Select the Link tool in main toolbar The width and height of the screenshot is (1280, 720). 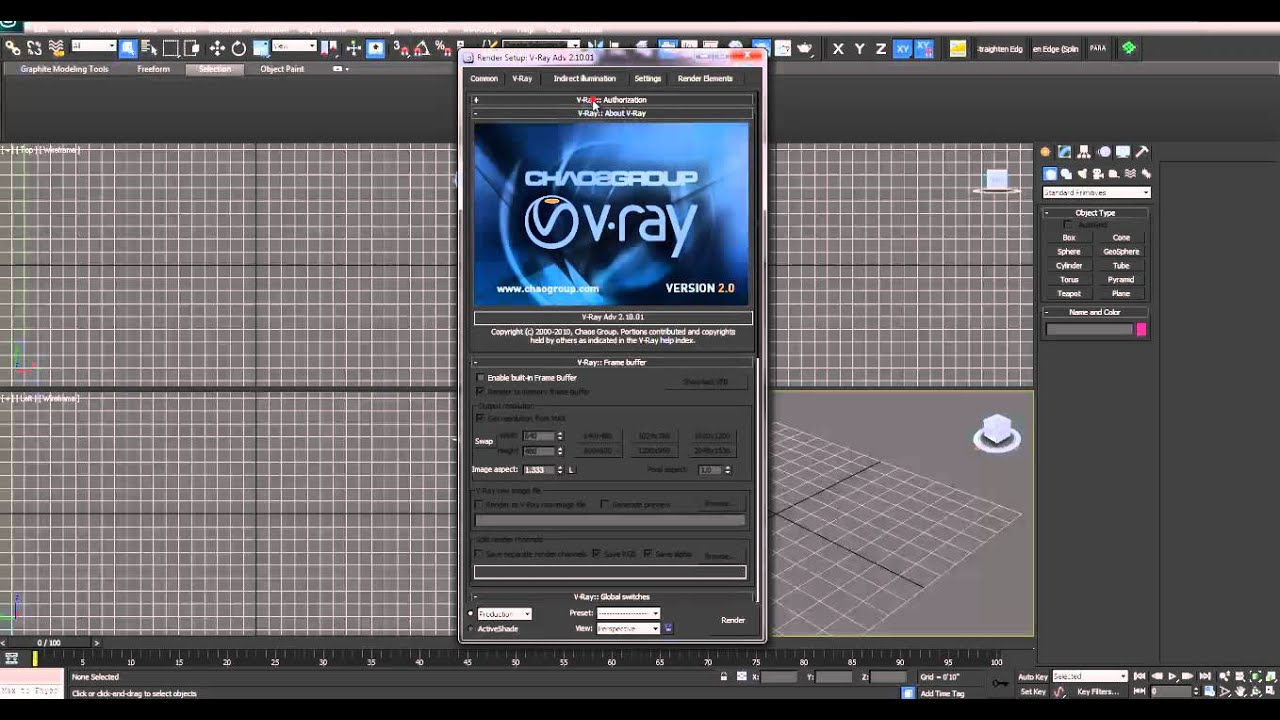(13, 48)
